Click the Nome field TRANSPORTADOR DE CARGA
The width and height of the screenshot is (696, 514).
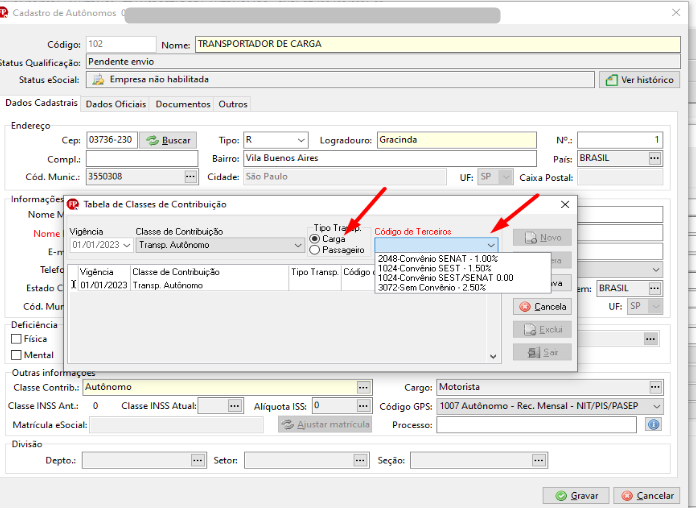click(x=438, y=44)
